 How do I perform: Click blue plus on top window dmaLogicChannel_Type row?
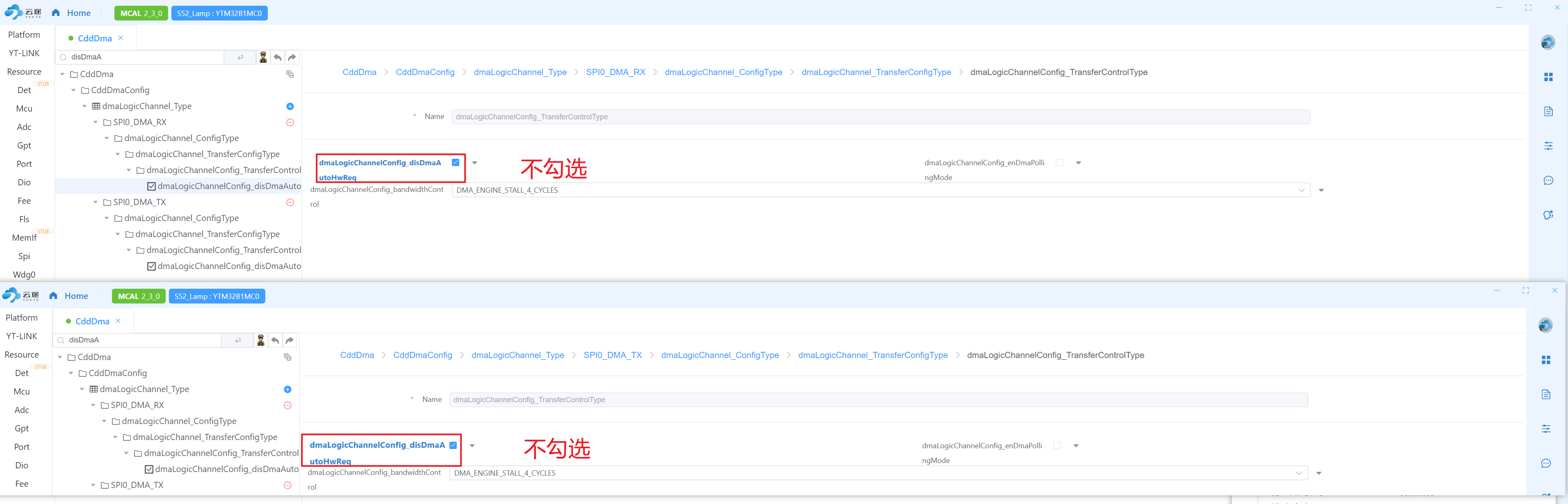[x=290, y=107]
